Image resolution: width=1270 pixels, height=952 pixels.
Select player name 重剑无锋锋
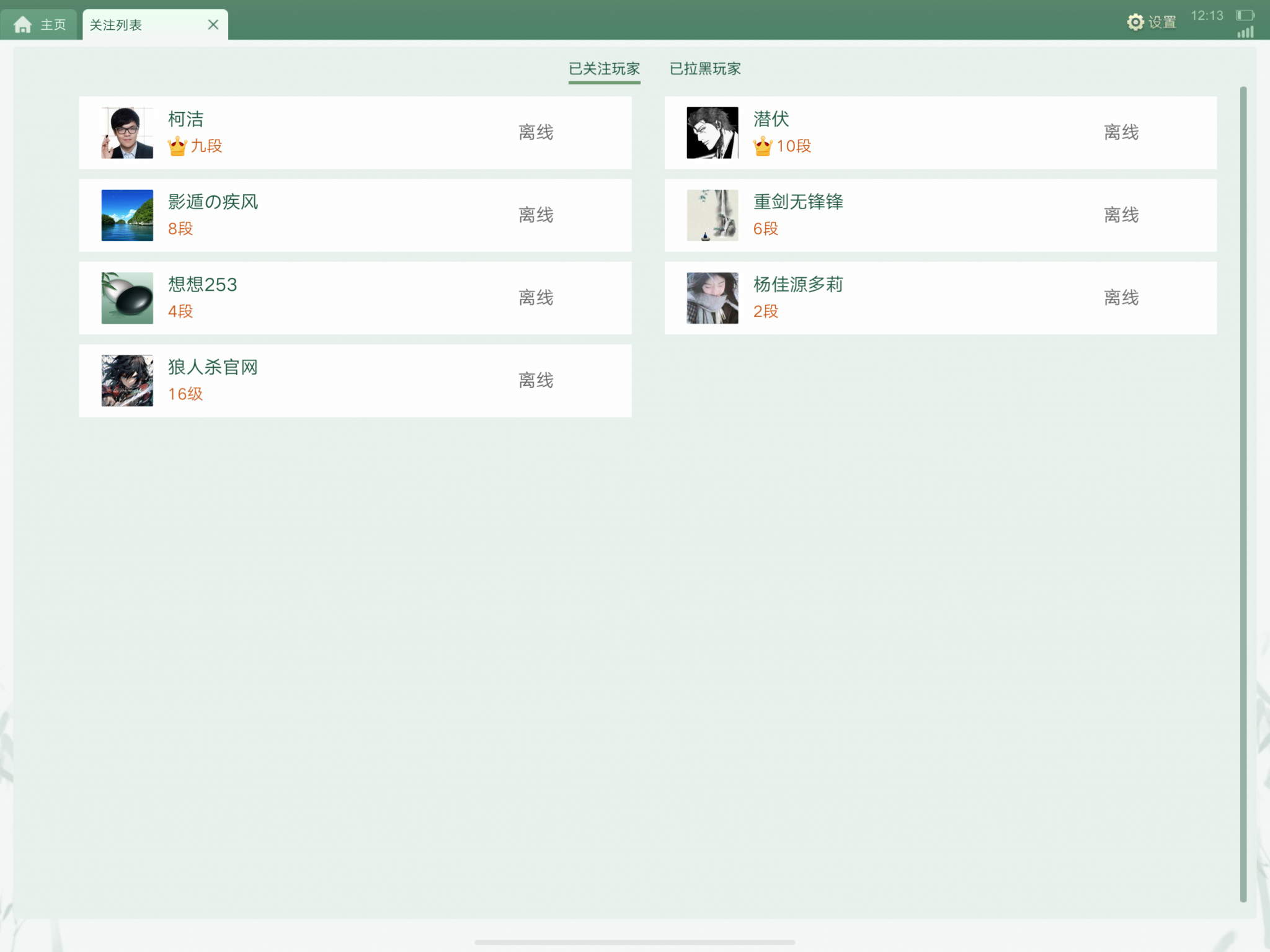coord(798,202)
